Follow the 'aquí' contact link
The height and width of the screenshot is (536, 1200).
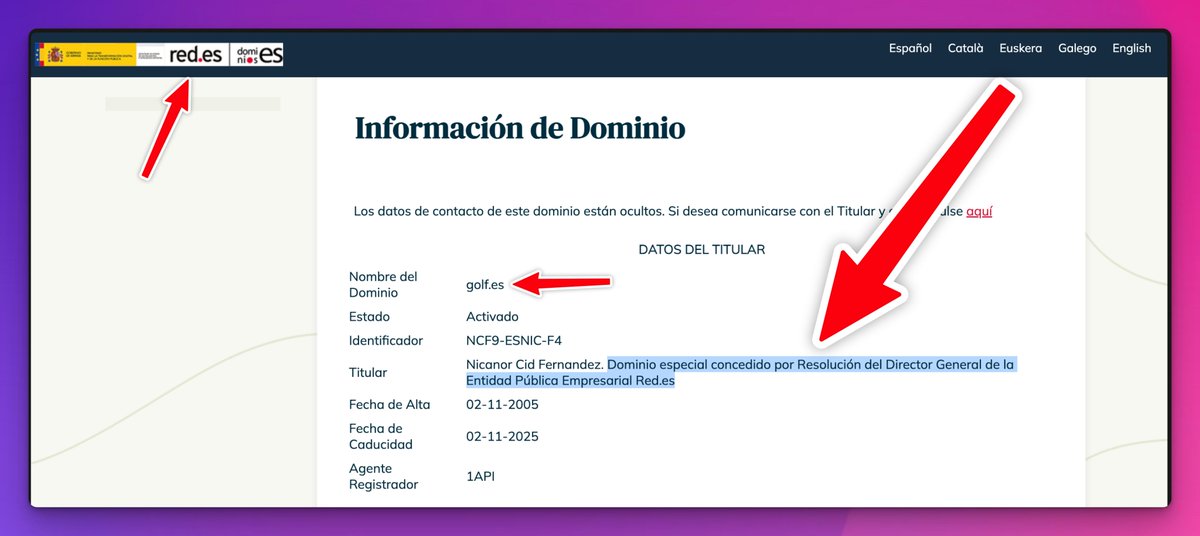click(979, 212)
